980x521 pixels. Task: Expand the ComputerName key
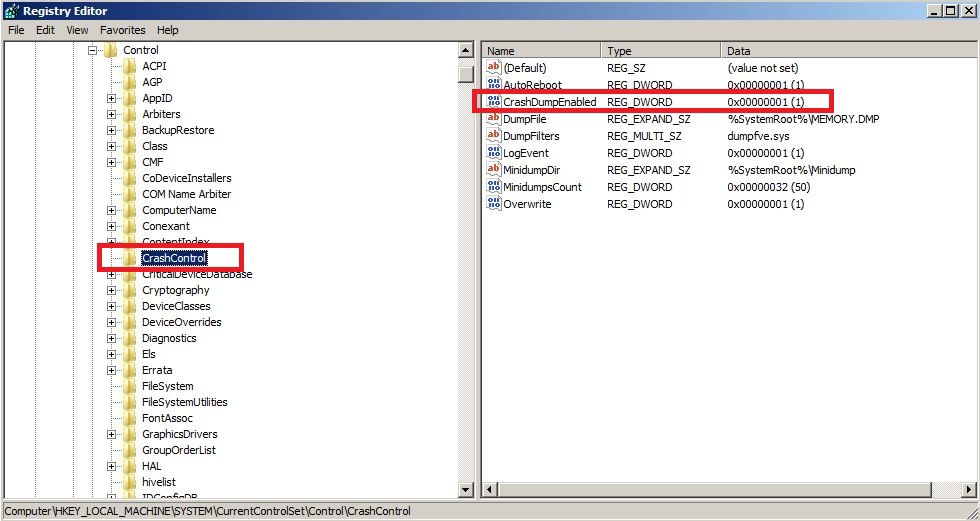pos(111,211)
